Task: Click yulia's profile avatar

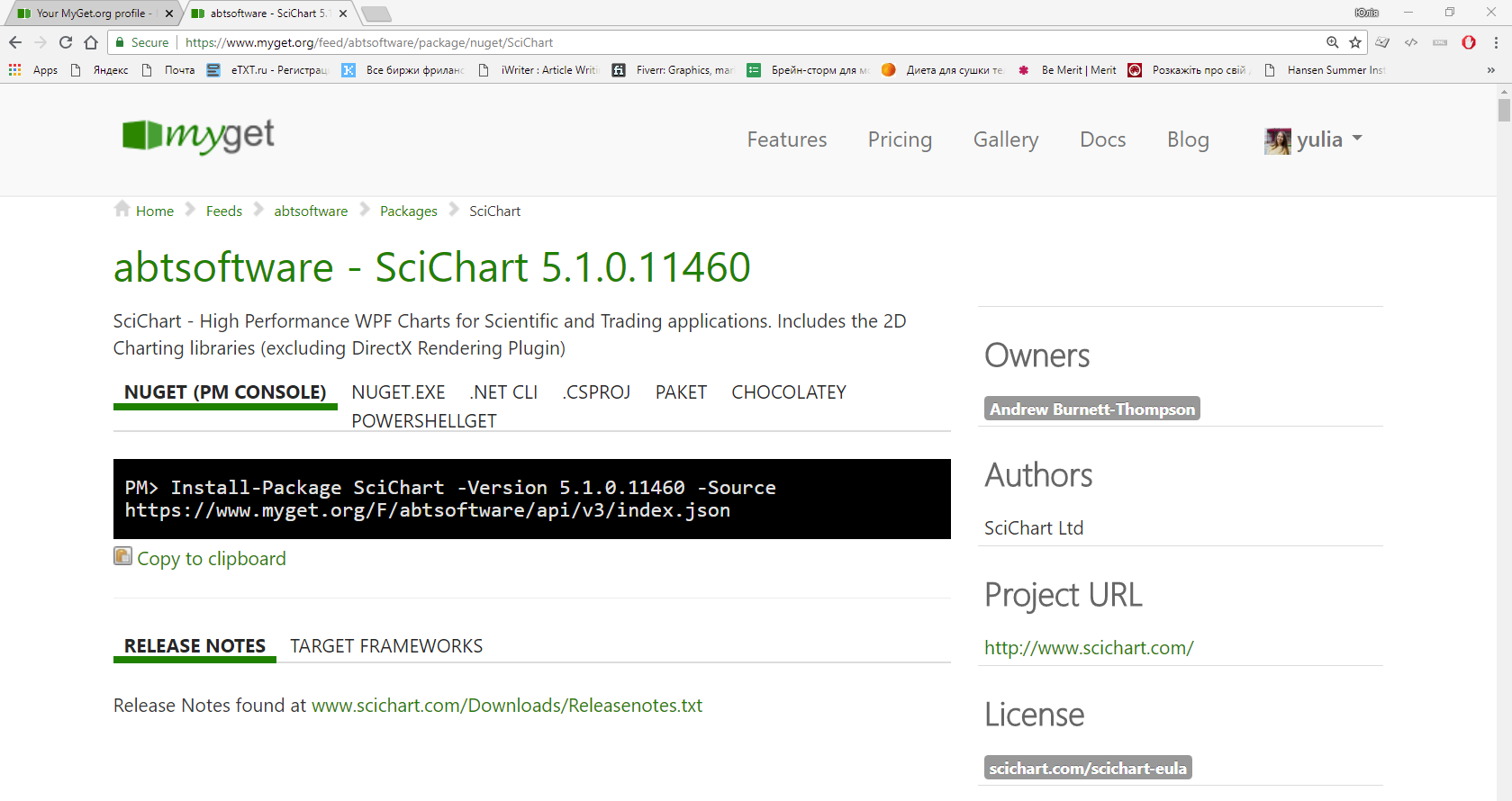Action: tap(1278, 140)
